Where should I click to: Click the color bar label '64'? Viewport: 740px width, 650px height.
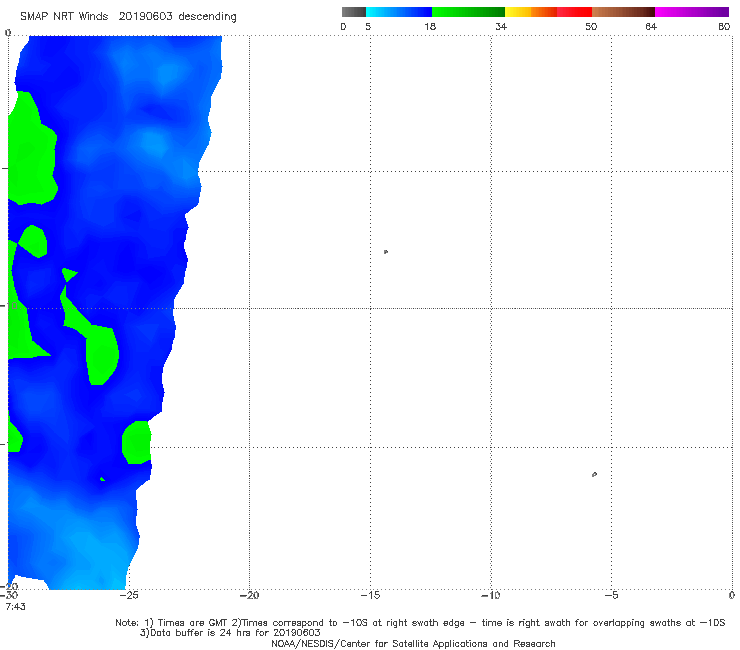[x=651, y=26]
